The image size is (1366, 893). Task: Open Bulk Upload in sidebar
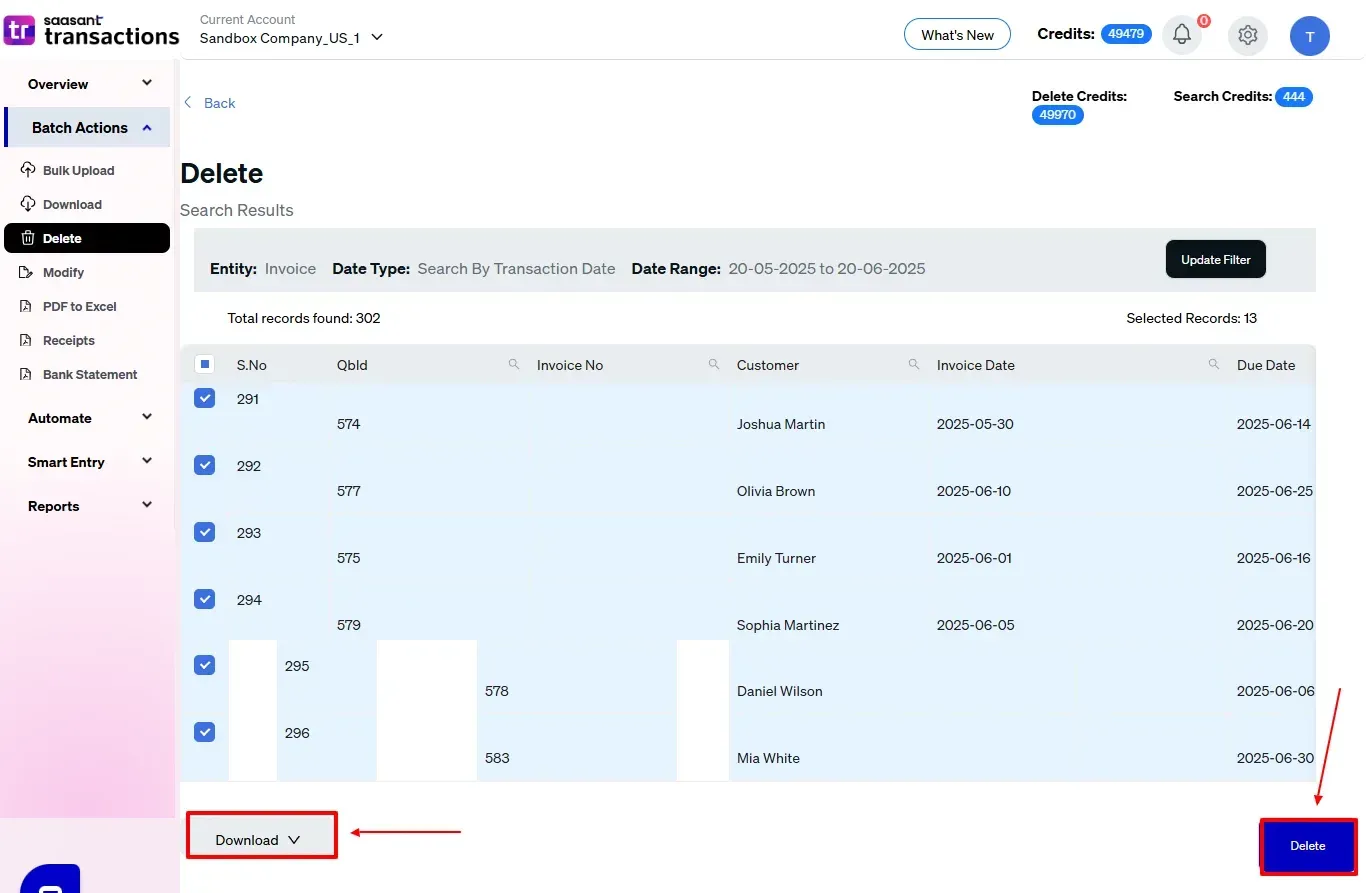[78, 170]
